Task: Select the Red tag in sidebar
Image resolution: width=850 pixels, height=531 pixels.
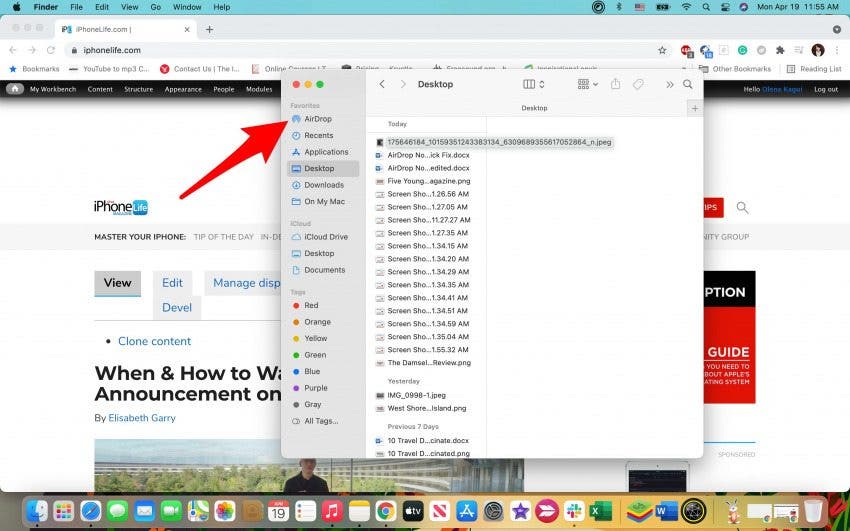Action: pos(311,305)
